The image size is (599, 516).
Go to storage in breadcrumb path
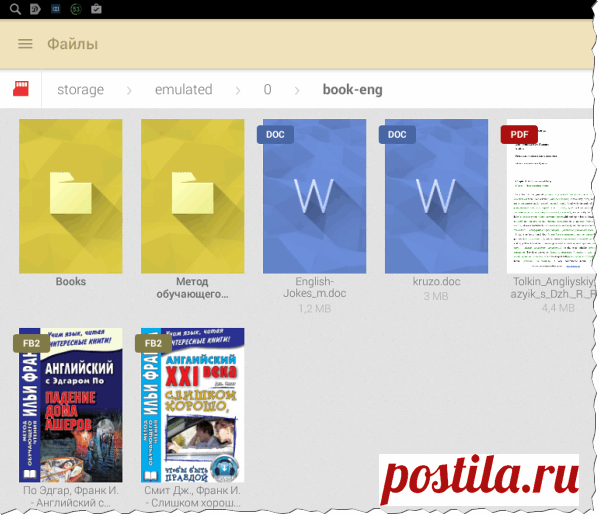(x=81, y=89)
